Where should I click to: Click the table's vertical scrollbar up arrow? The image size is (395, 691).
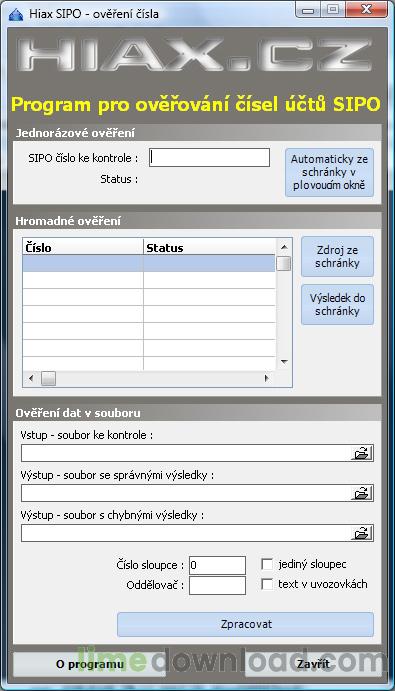click(x=284, y=247)
